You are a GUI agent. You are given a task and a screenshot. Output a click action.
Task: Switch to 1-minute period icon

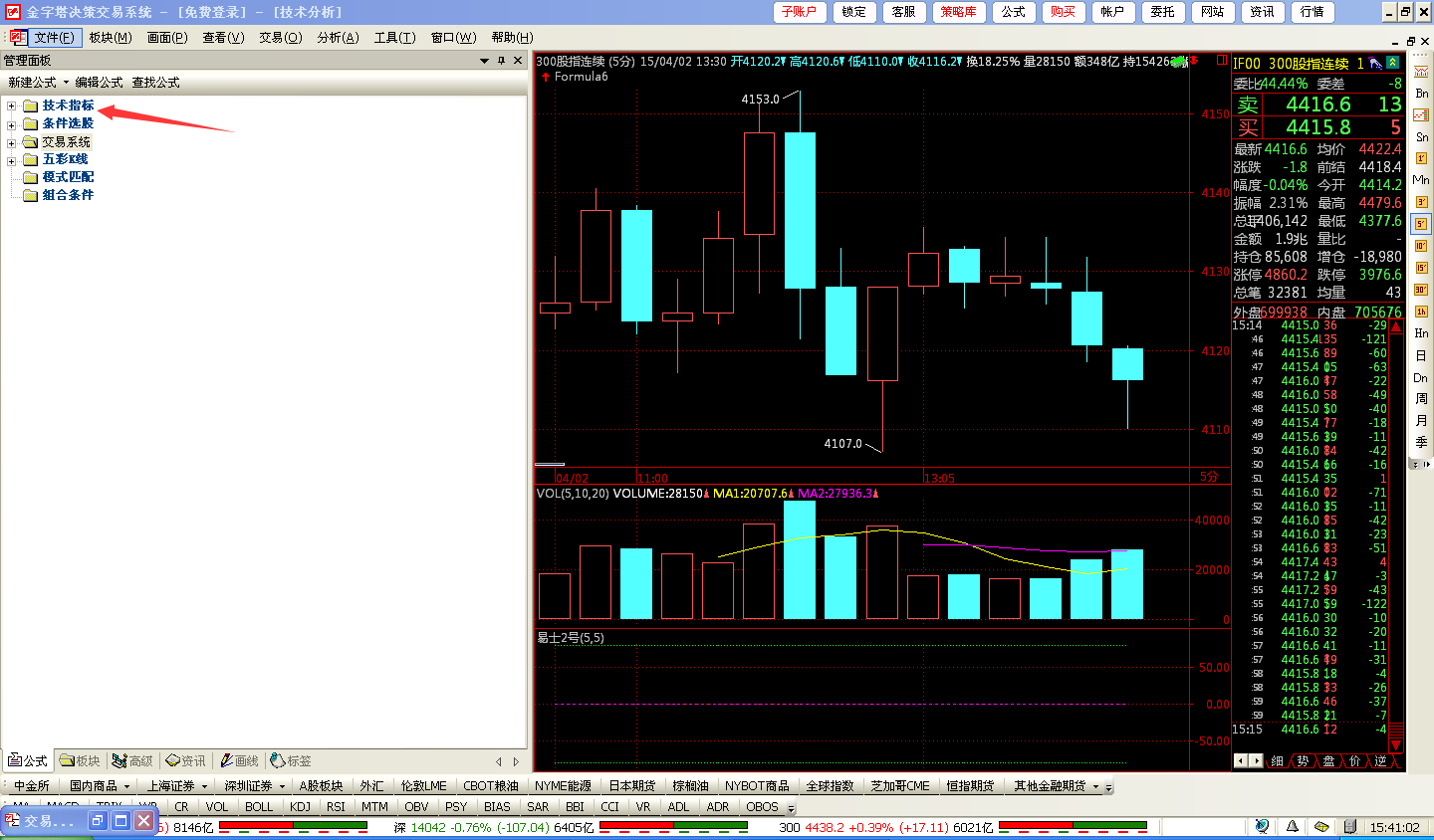click(1421, 158)
